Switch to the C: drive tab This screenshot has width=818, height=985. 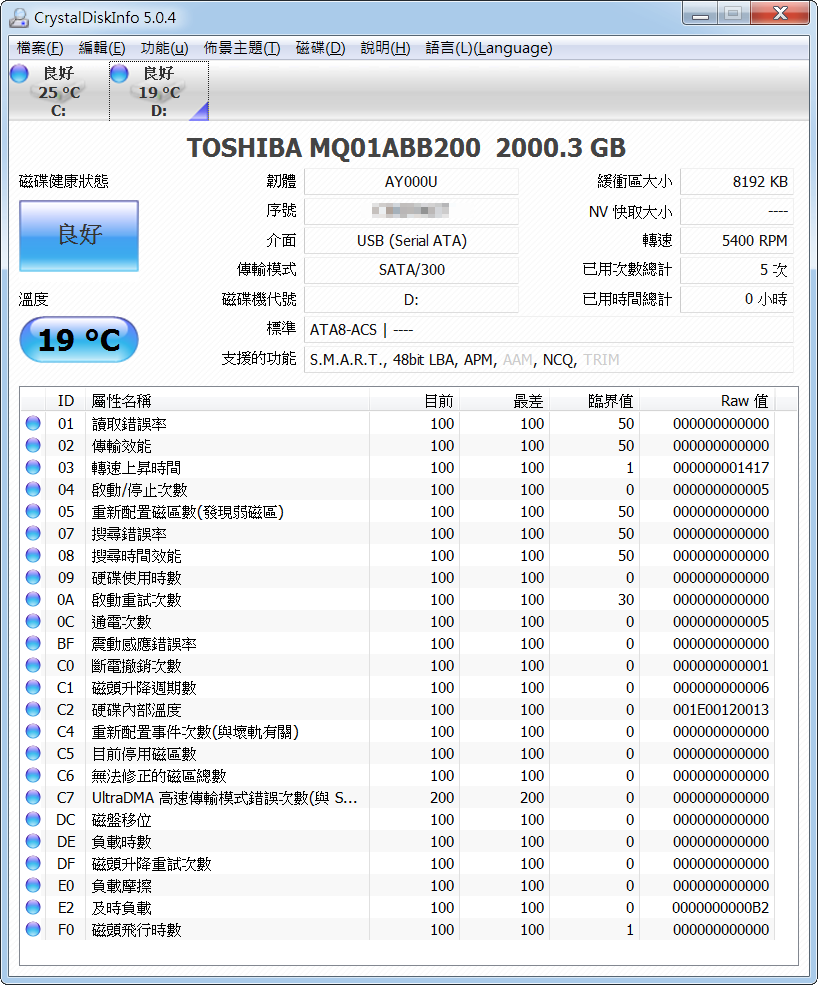coord(59,91)
